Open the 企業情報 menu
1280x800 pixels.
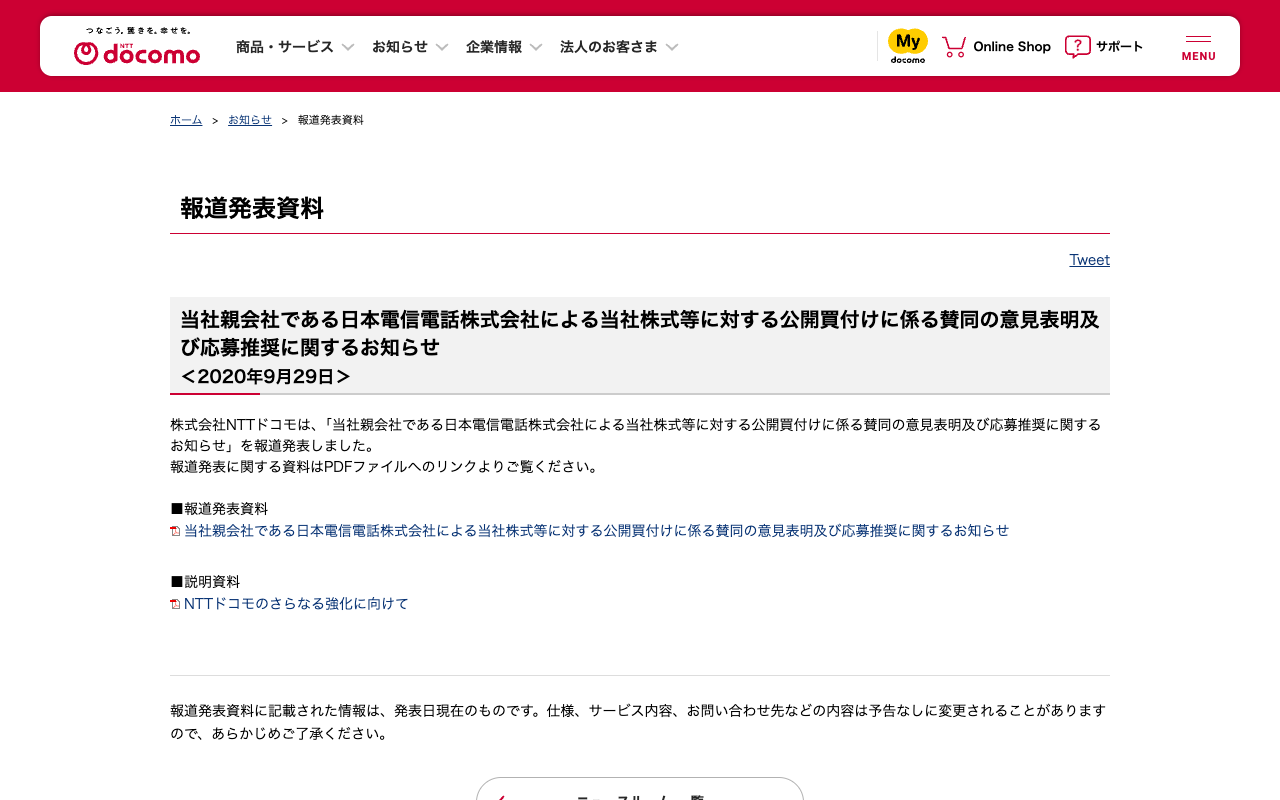pyautogui.click(x=494, y=47)
